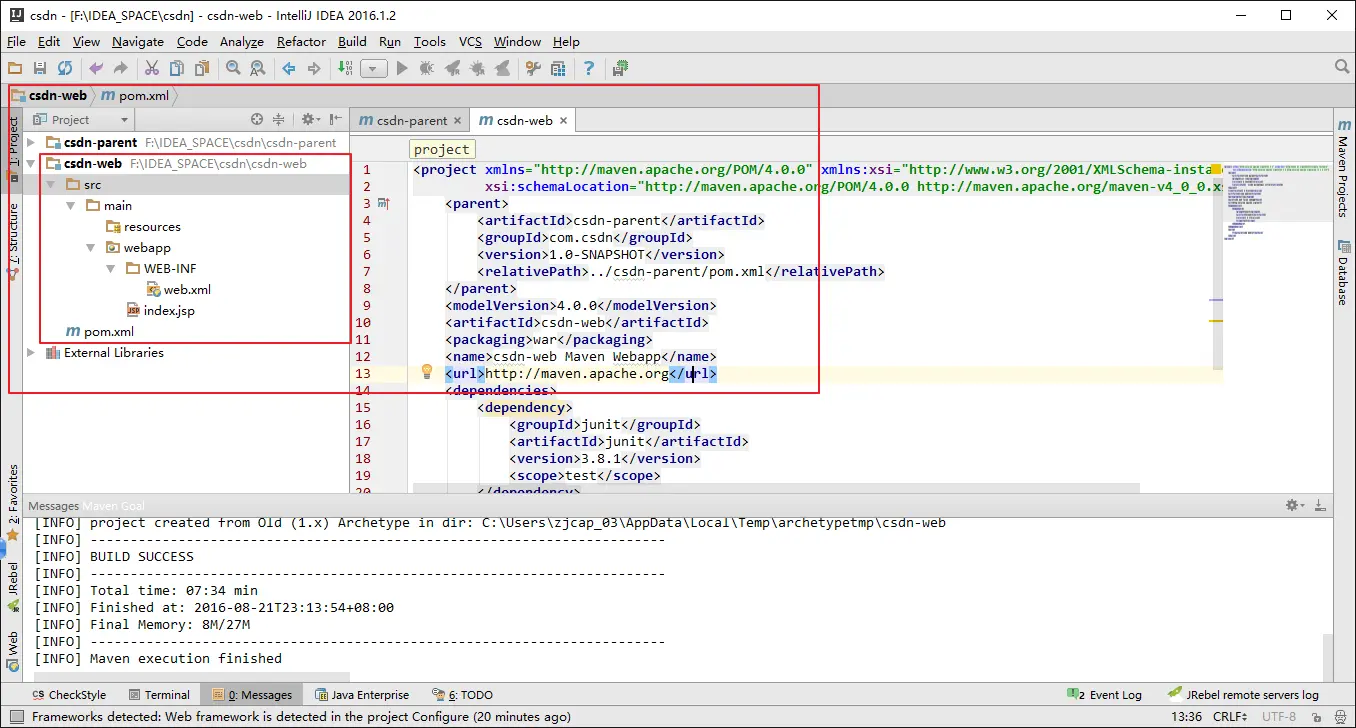Select index.jsp in the project tree
This screenshot has height=728, width=1356.
[x=160, y=311]
